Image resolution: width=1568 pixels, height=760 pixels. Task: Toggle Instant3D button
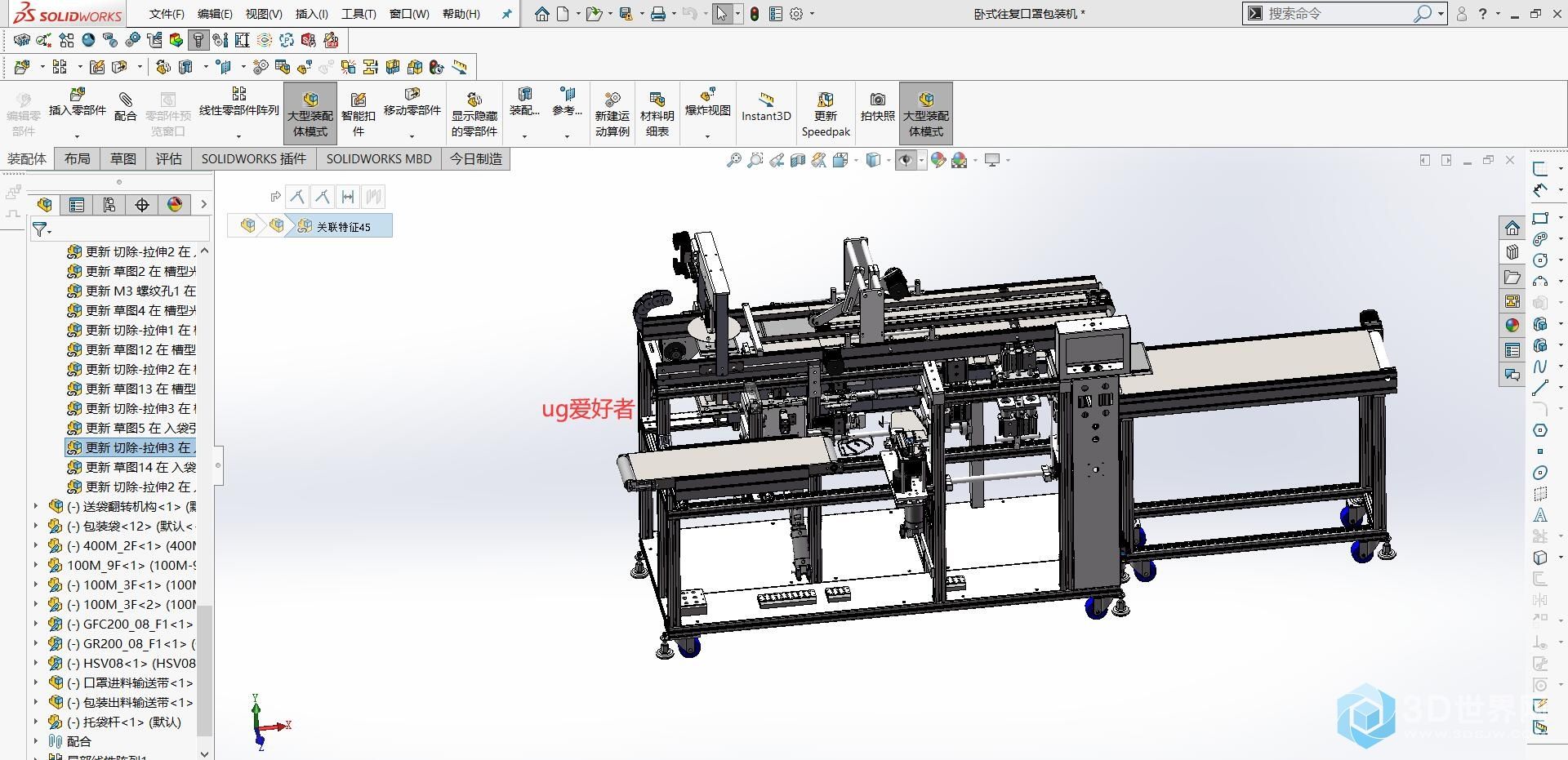766,107
